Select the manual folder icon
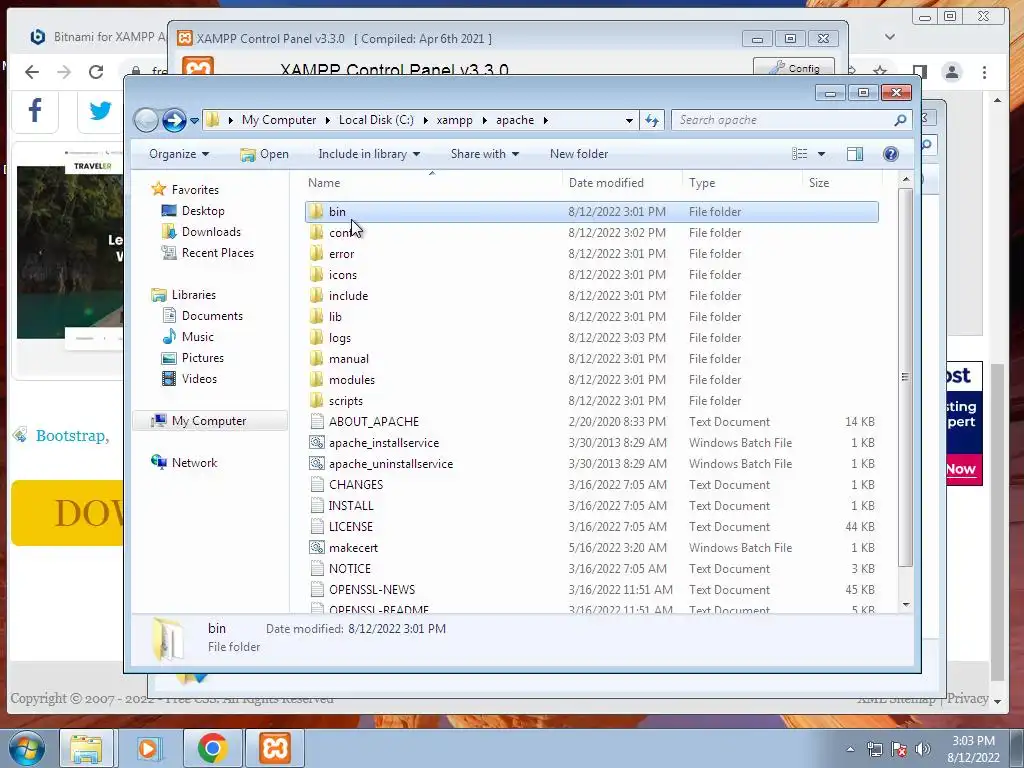Screen dimensions: 1024x768 pyautogui.click(x=317, y=359)
